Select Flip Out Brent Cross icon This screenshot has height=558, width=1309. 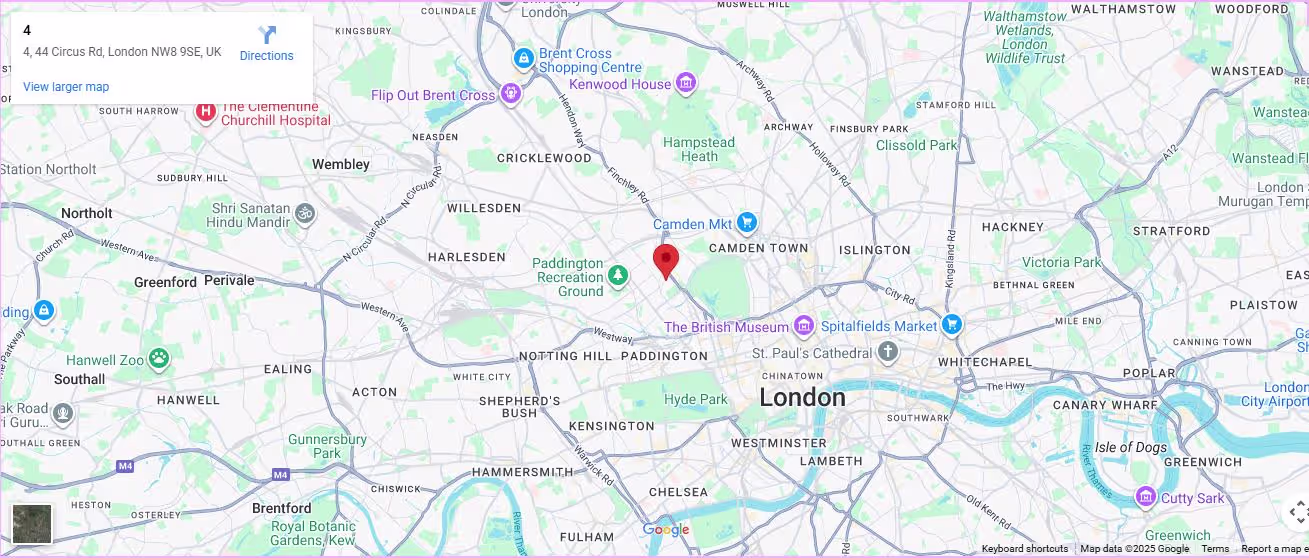click(511, 94)
